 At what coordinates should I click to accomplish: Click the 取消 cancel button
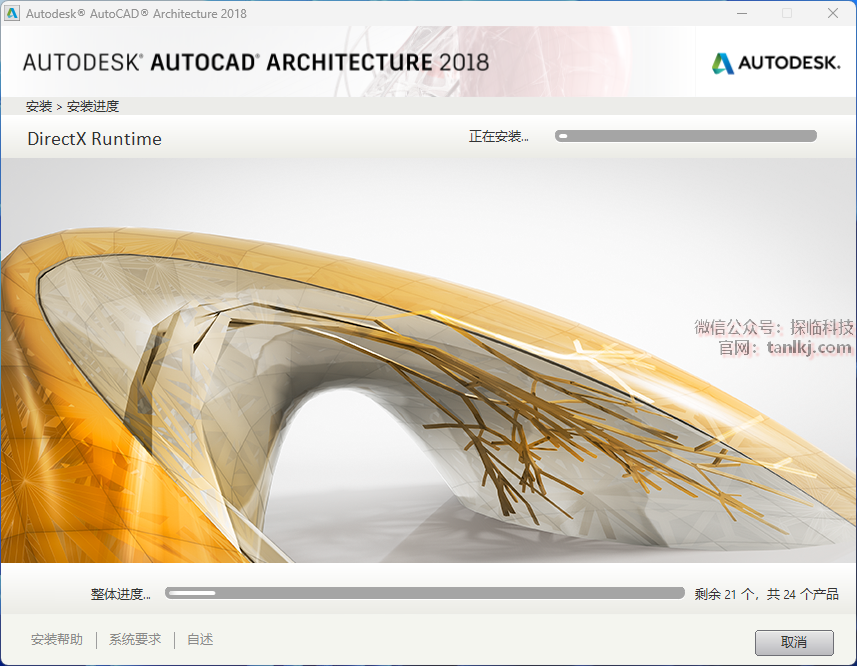point(794,642)
